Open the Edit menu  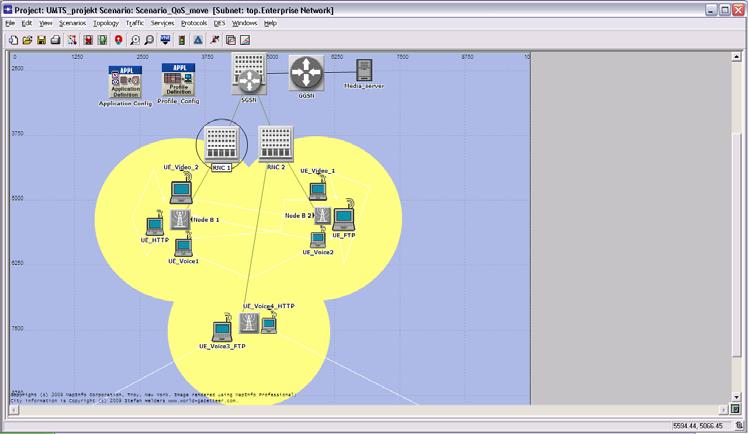coord(27,23)
